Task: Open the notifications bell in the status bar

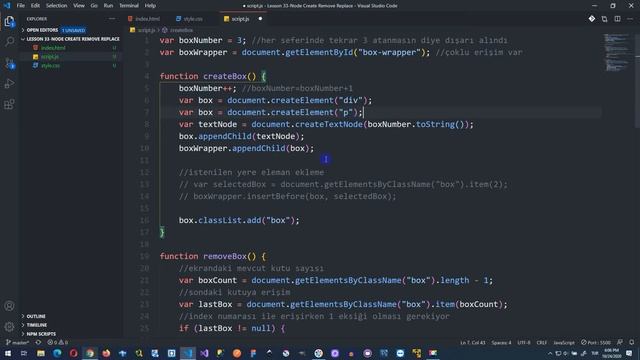Action: (x=631, y=342)
